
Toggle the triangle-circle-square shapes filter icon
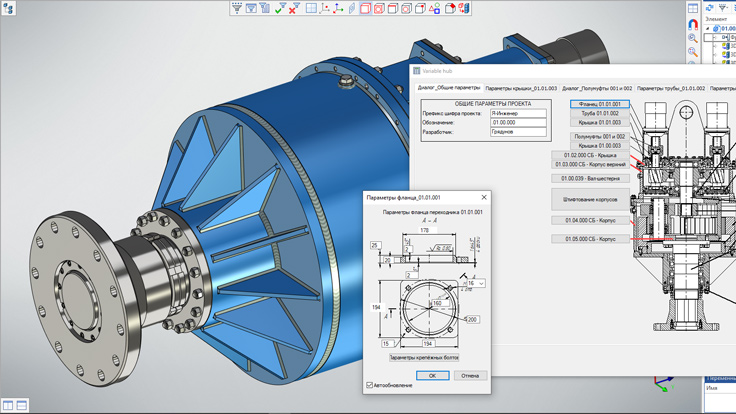click(435, 8)
